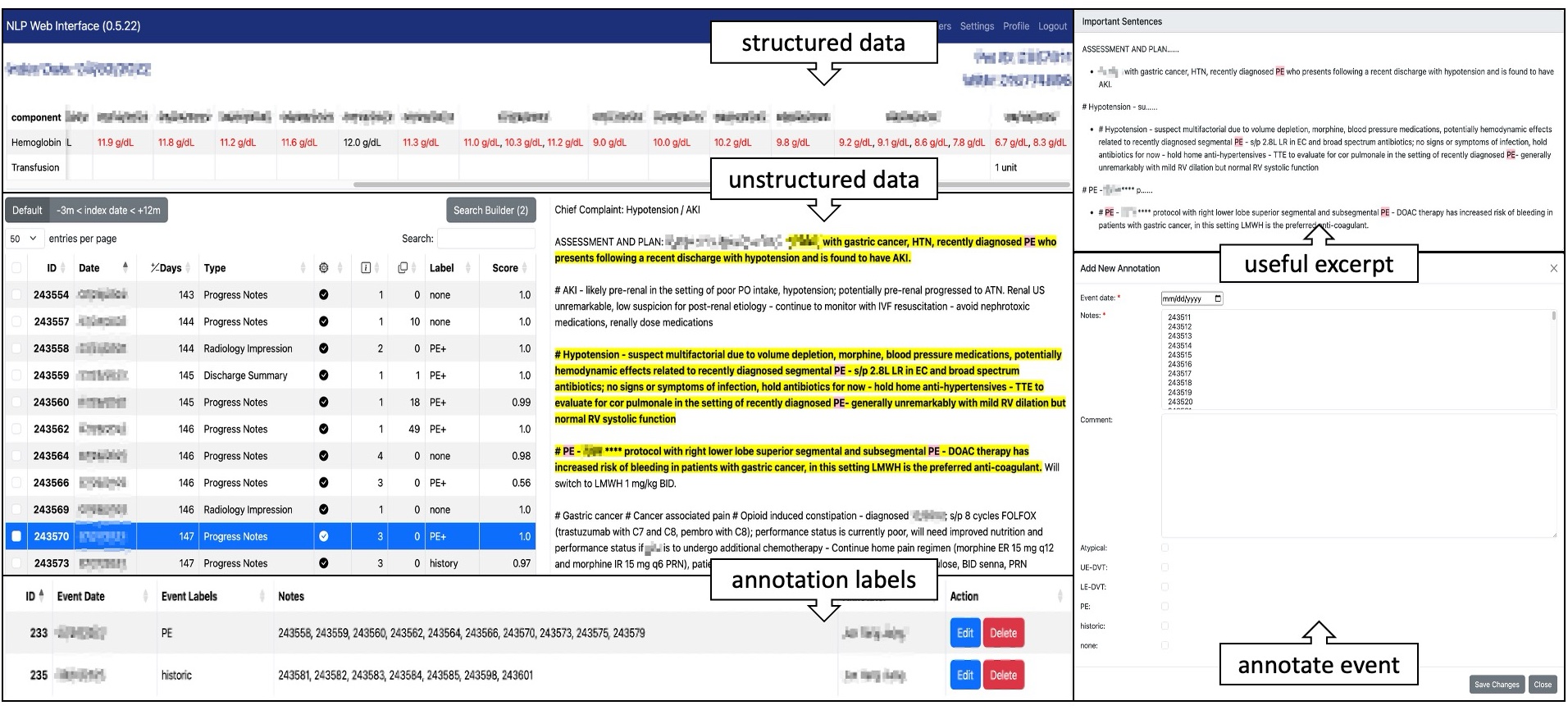Image resolution: width=1568 pixels, height=710 pixels.
Task: Click the Event date input field
Action: coord(1192,298)
